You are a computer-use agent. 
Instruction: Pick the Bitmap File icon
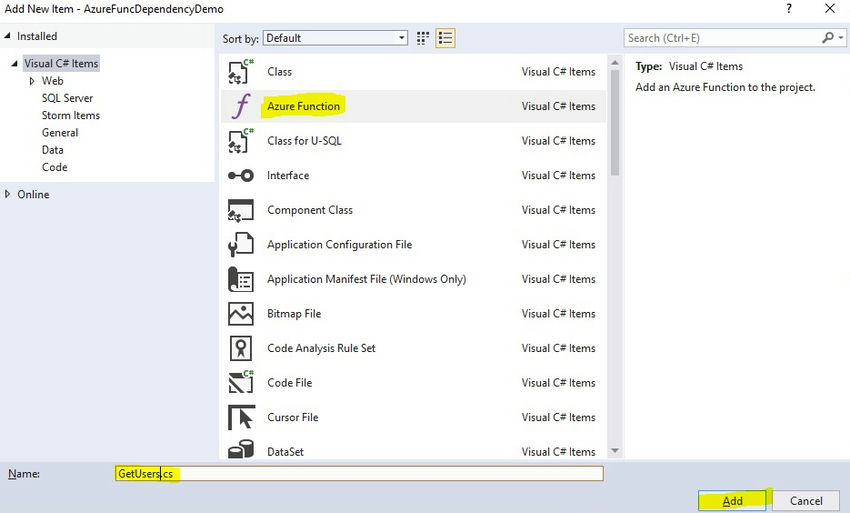pyautogui.click(x=241, y=314)
